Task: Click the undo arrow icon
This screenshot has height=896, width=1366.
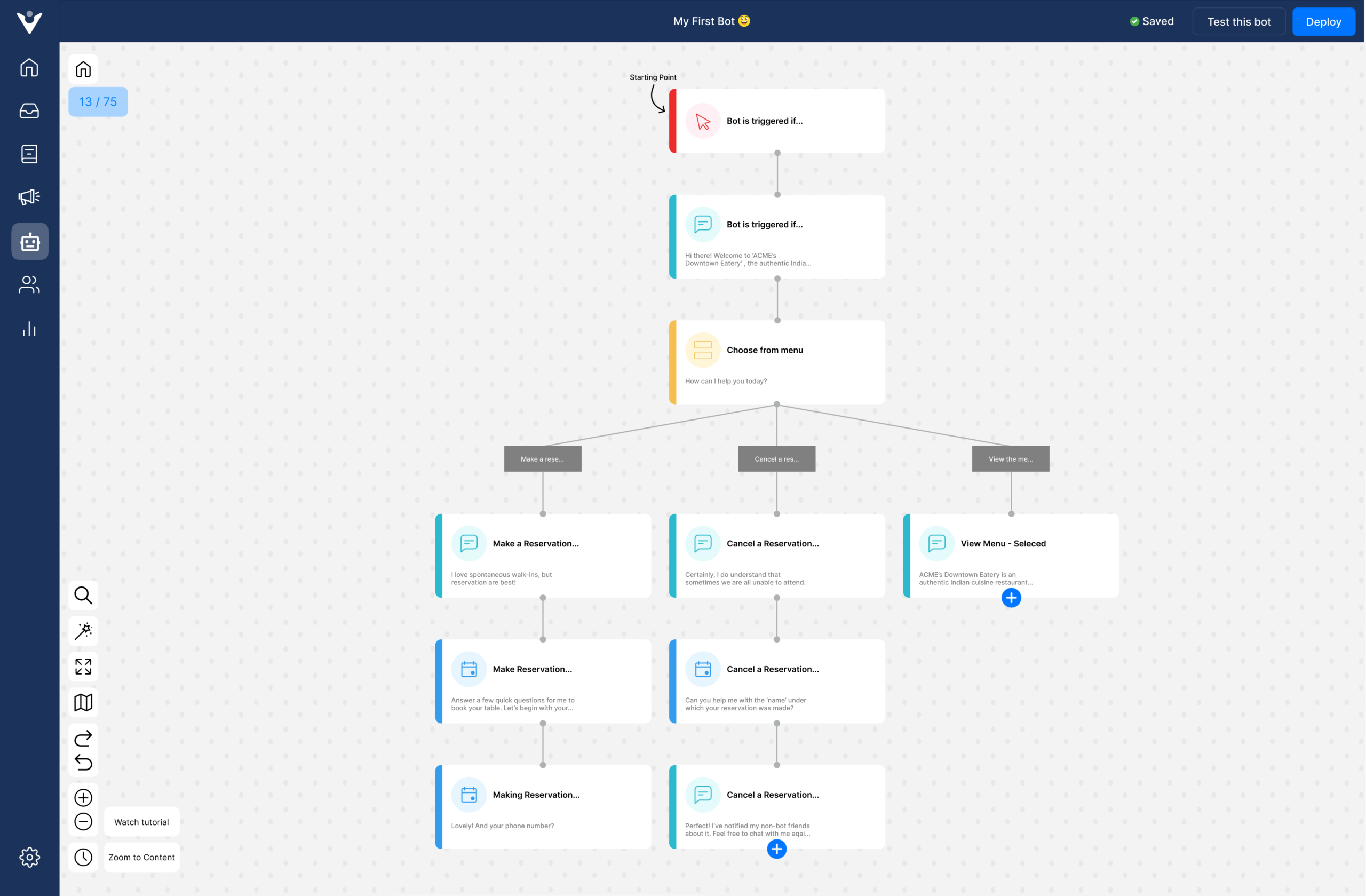Action: tap(83, 762)
